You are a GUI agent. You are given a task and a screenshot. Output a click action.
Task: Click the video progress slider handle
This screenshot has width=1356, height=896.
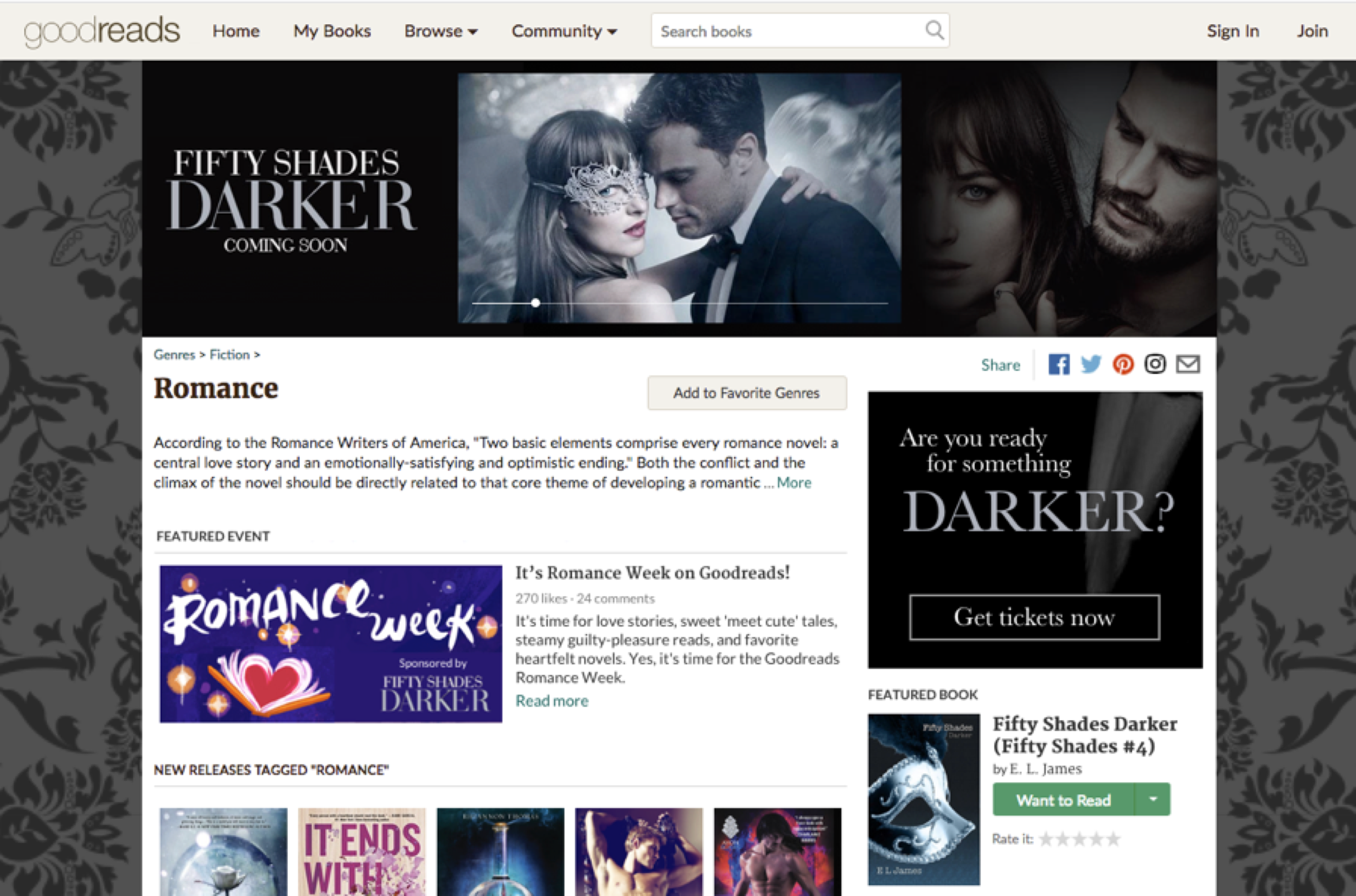click(535, 303)
